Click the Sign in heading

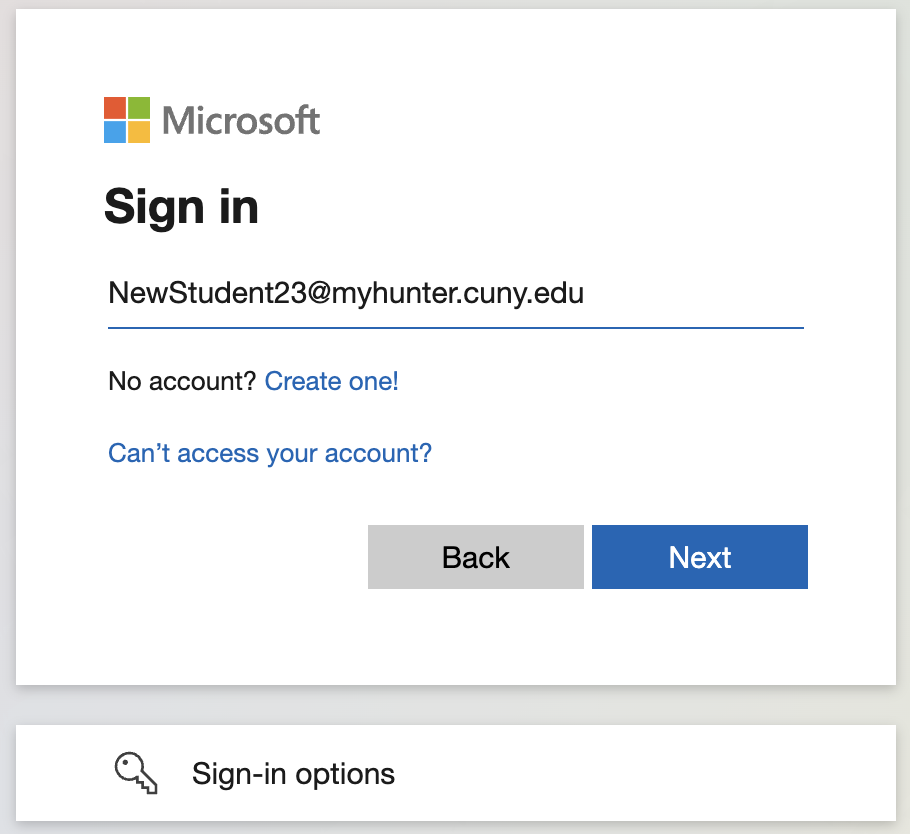click(181, 207)
